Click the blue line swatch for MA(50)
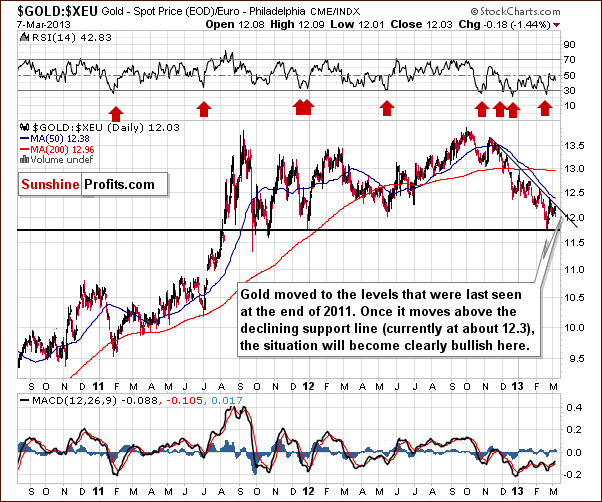Screen dimensions: 602x502 25,139
